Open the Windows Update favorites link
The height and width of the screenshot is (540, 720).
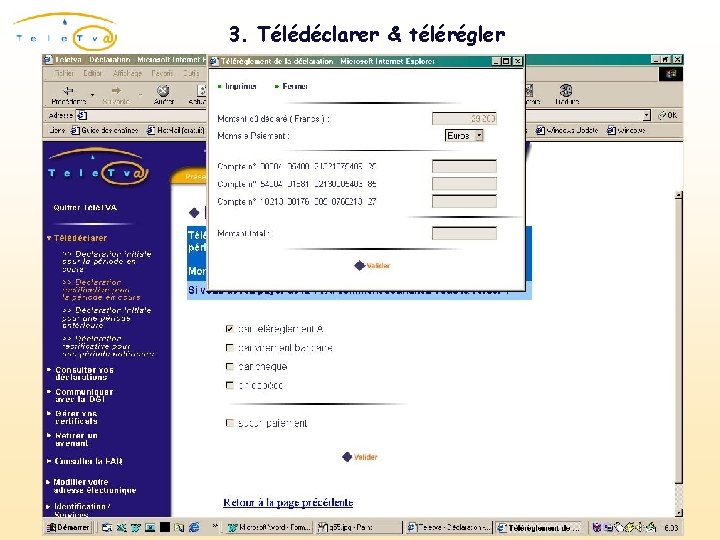[x=567, y=130]
